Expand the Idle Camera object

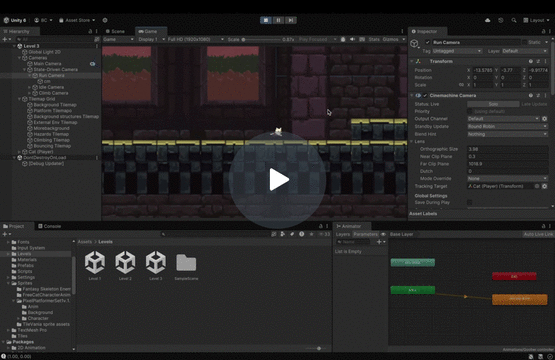click(x=29, y=87)
